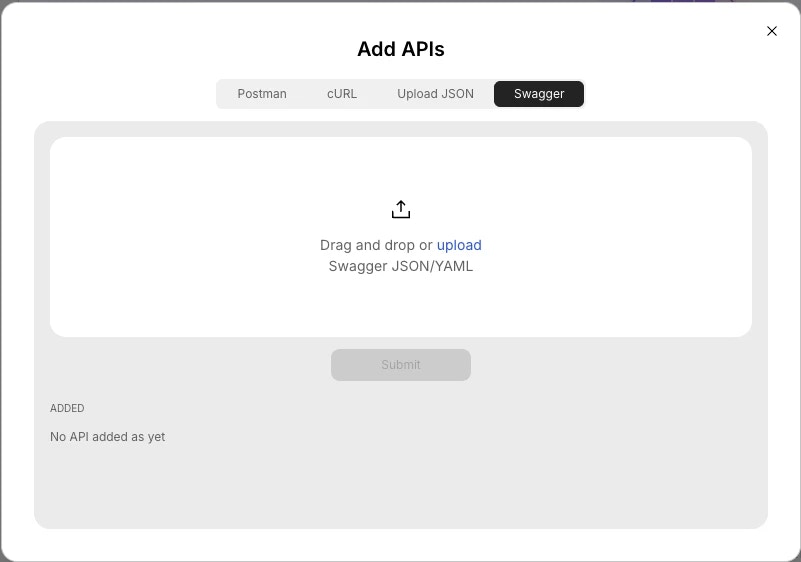Viewport: 801px width, 562px height.
Task: Click the blue upload link
Action: coord(459,245)
